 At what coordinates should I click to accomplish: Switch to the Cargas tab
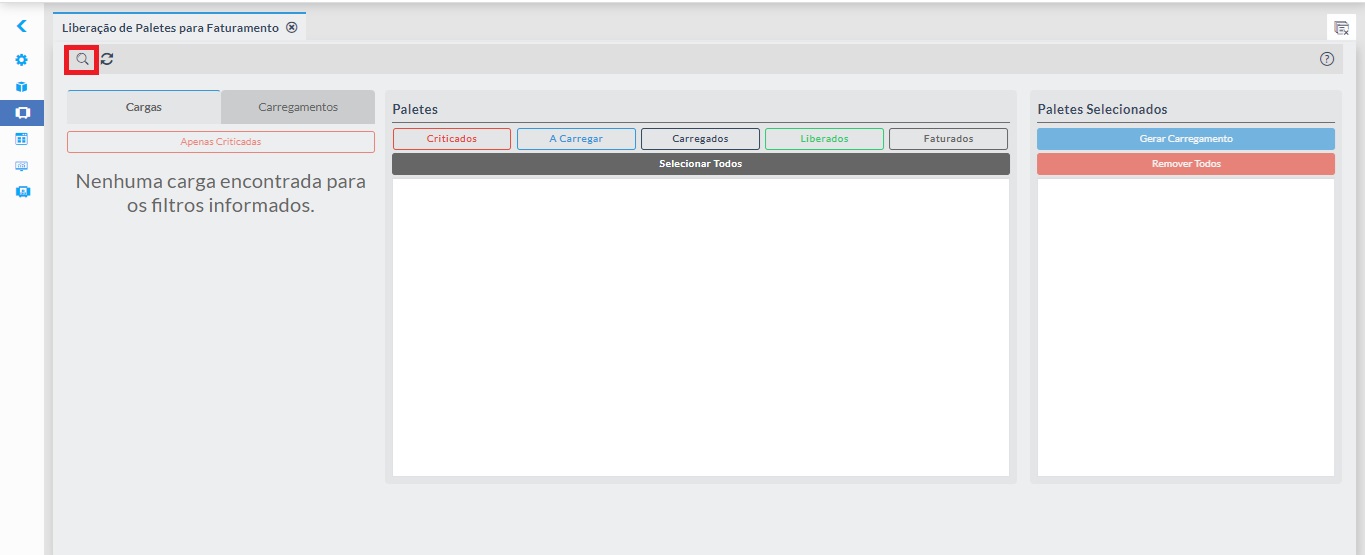tap(144, 107)
